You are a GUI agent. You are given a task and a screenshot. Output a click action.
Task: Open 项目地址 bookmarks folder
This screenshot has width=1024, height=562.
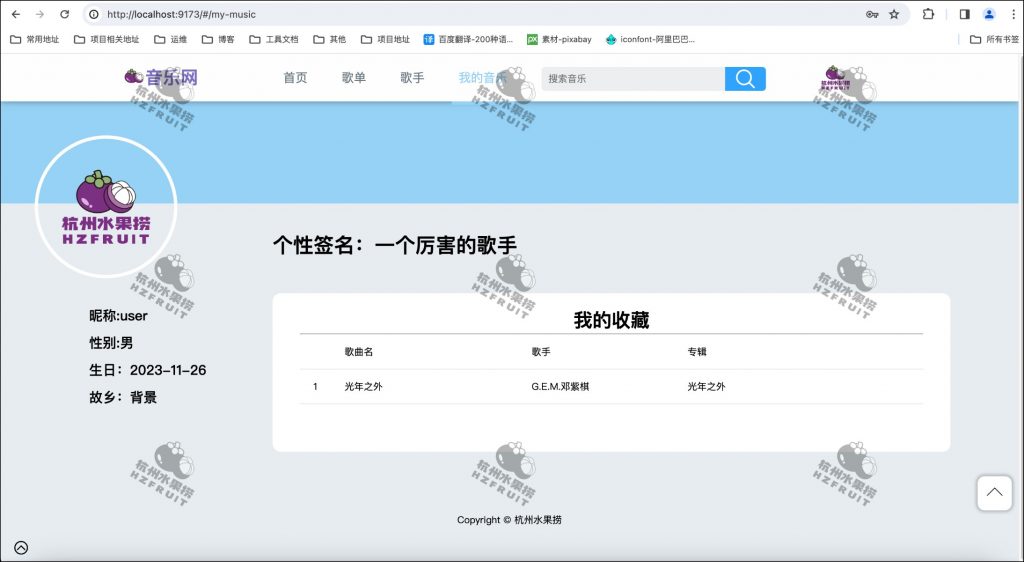(x=385, y=39)
